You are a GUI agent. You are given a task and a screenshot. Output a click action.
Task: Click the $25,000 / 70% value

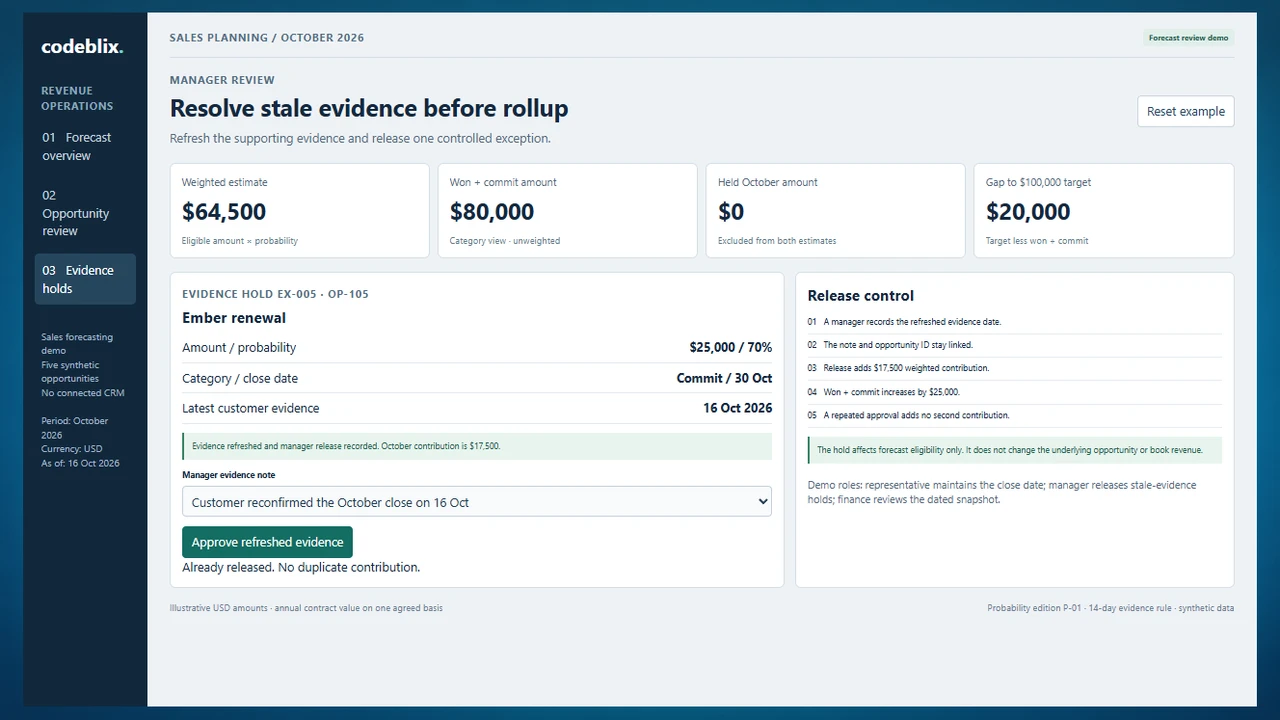point(730,348)
